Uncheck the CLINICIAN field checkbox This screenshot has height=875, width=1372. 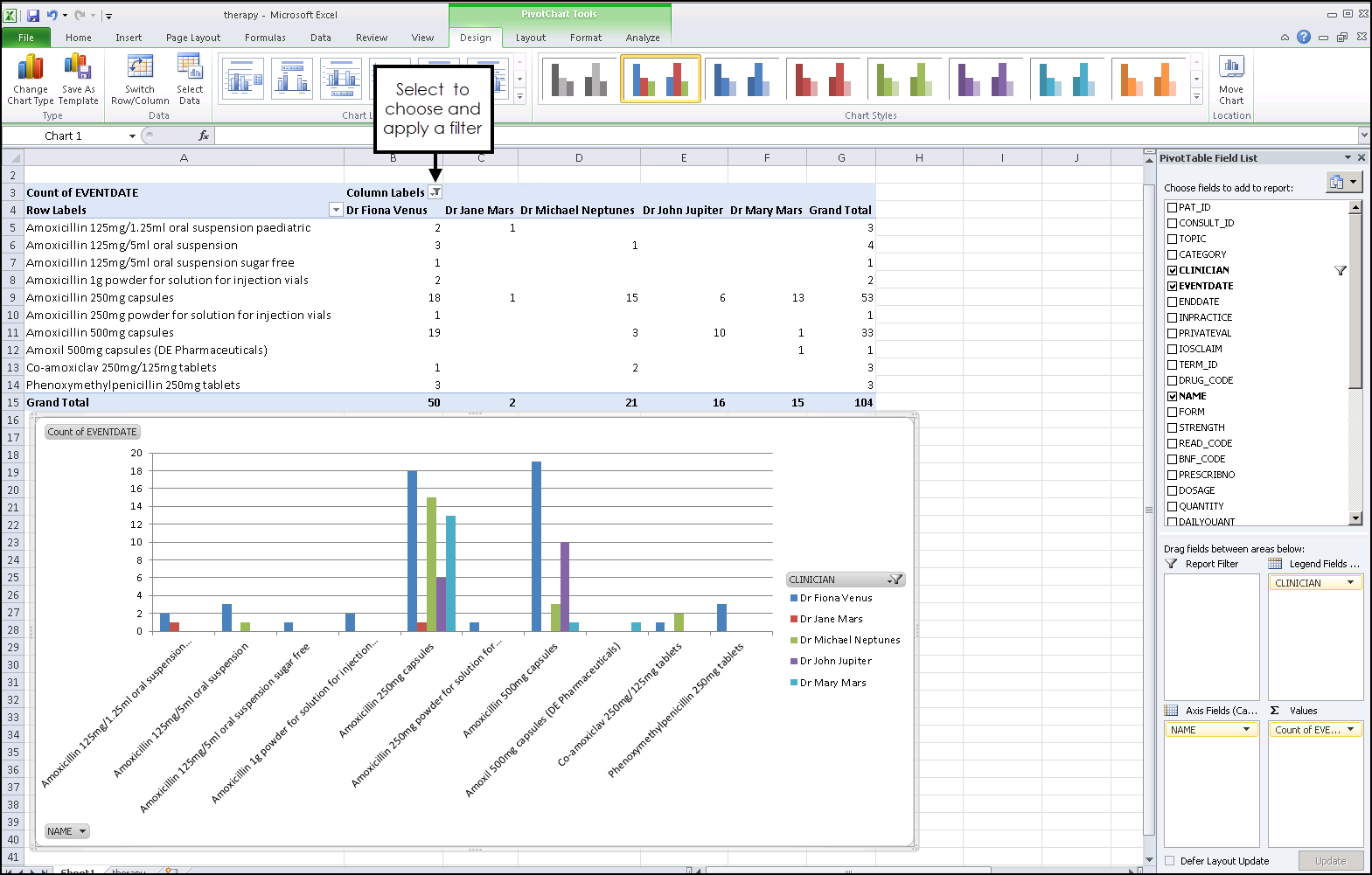(x=1173, y=270)
